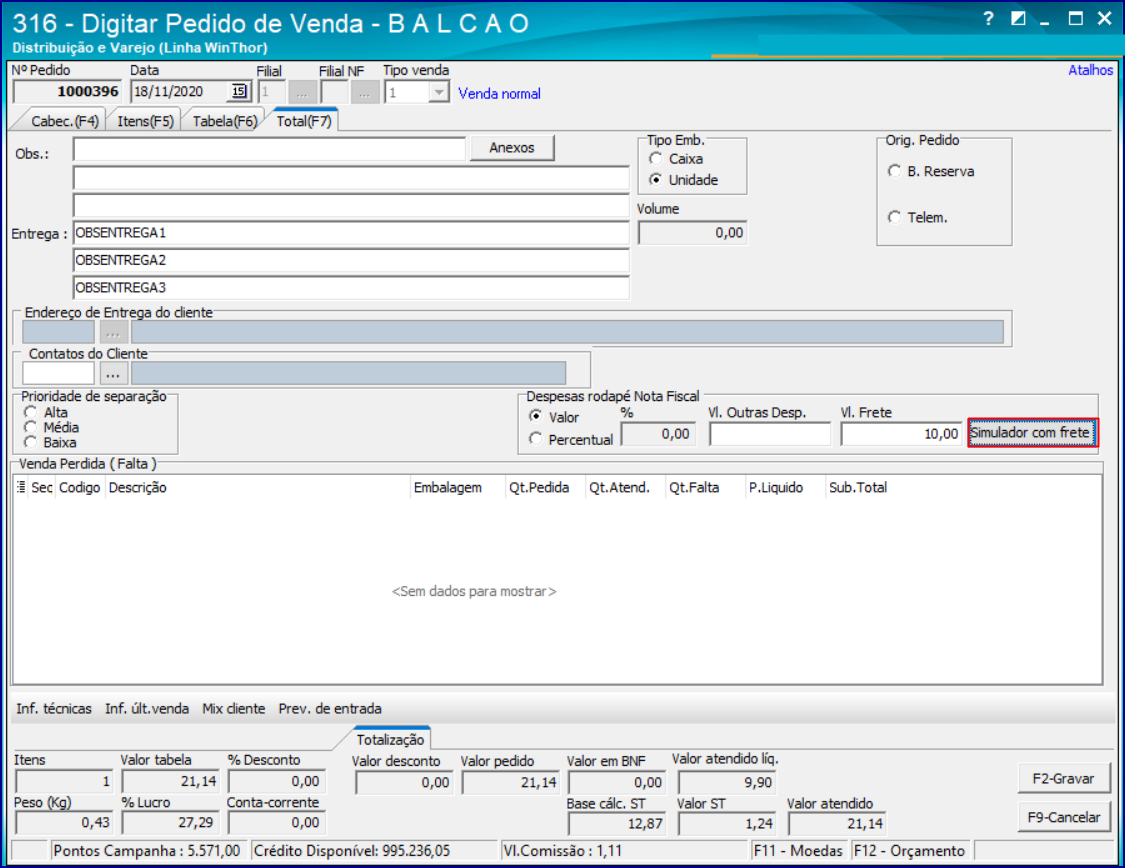Switch to the Cabec.(F4) tab
The height and width of the screenshot is (868, 1125).
[x=65, y=121]
